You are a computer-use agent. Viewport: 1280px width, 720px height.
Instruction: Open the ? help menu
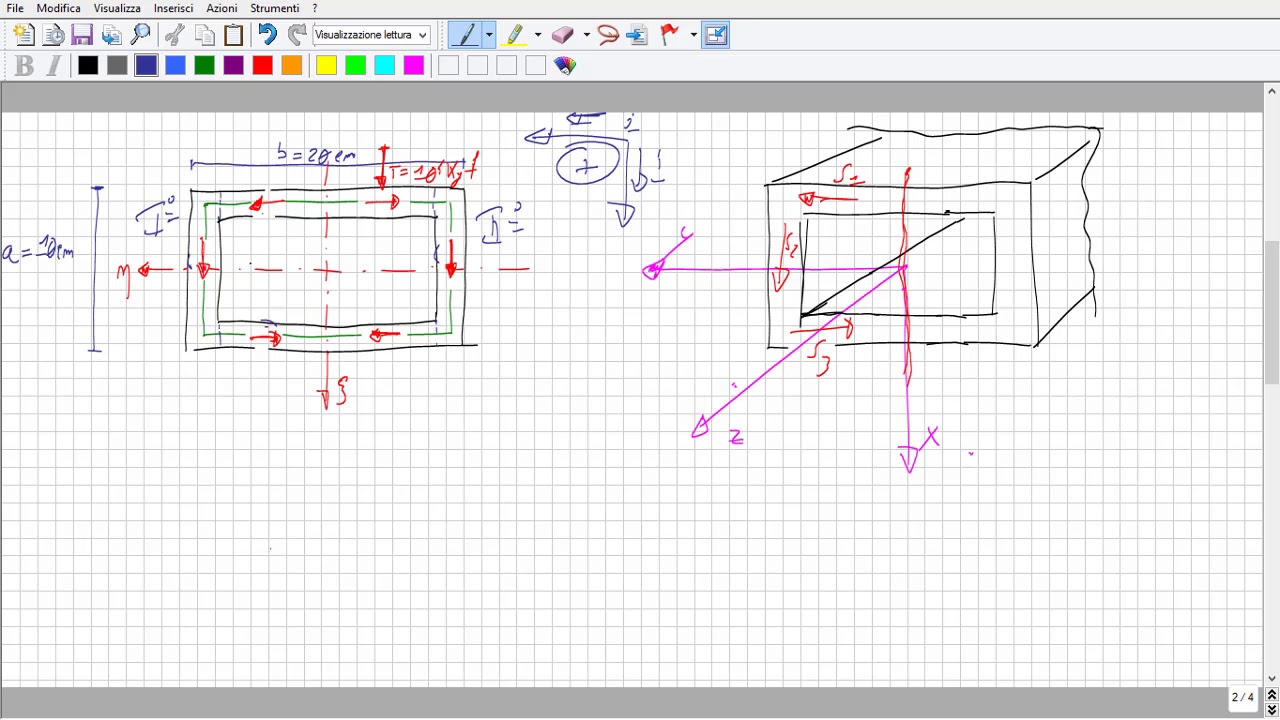coord(315,8)
